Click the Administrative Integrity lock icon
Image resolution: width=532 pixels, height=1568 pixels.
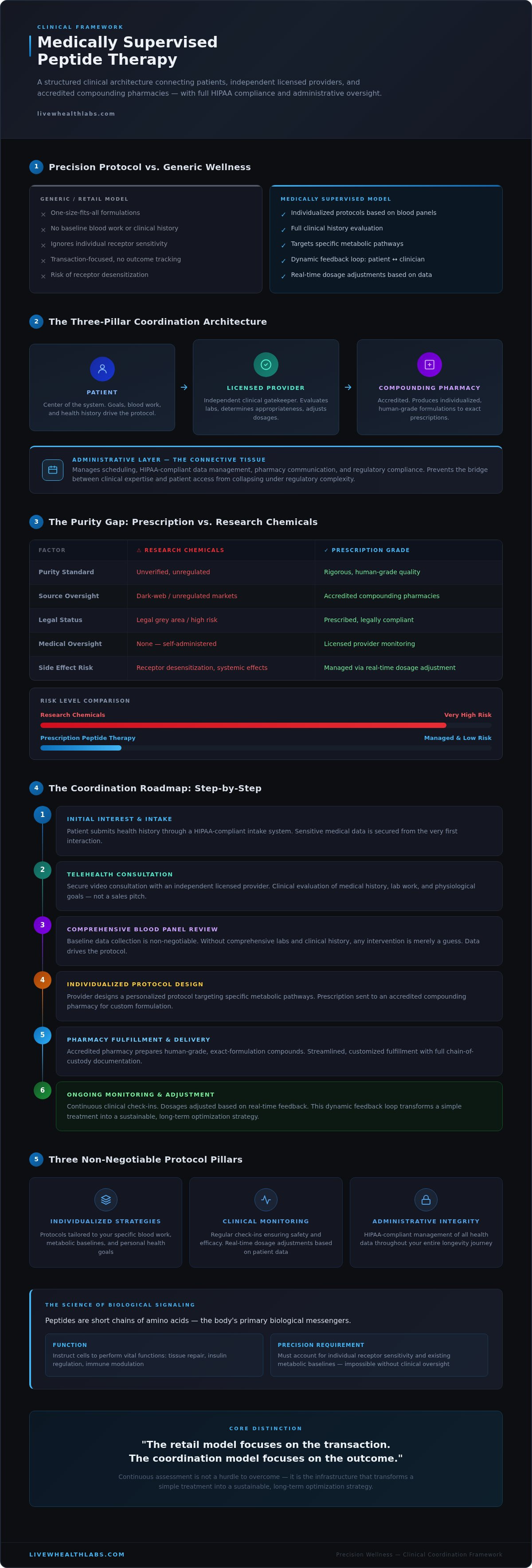[426, 1200]
